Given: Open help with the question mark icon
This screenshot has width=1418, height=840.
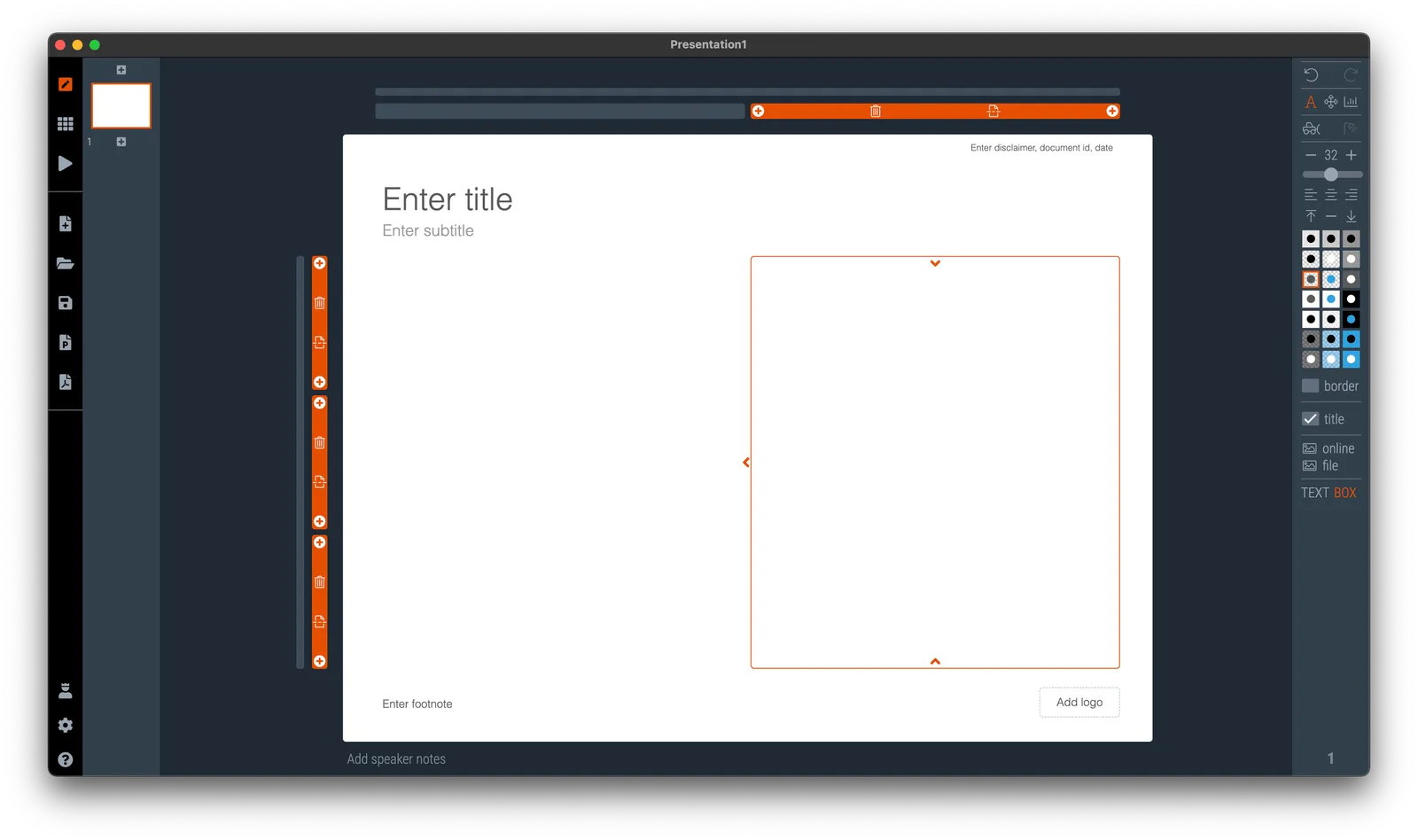Looking at the screenshot, I should (x=65, y=759).
